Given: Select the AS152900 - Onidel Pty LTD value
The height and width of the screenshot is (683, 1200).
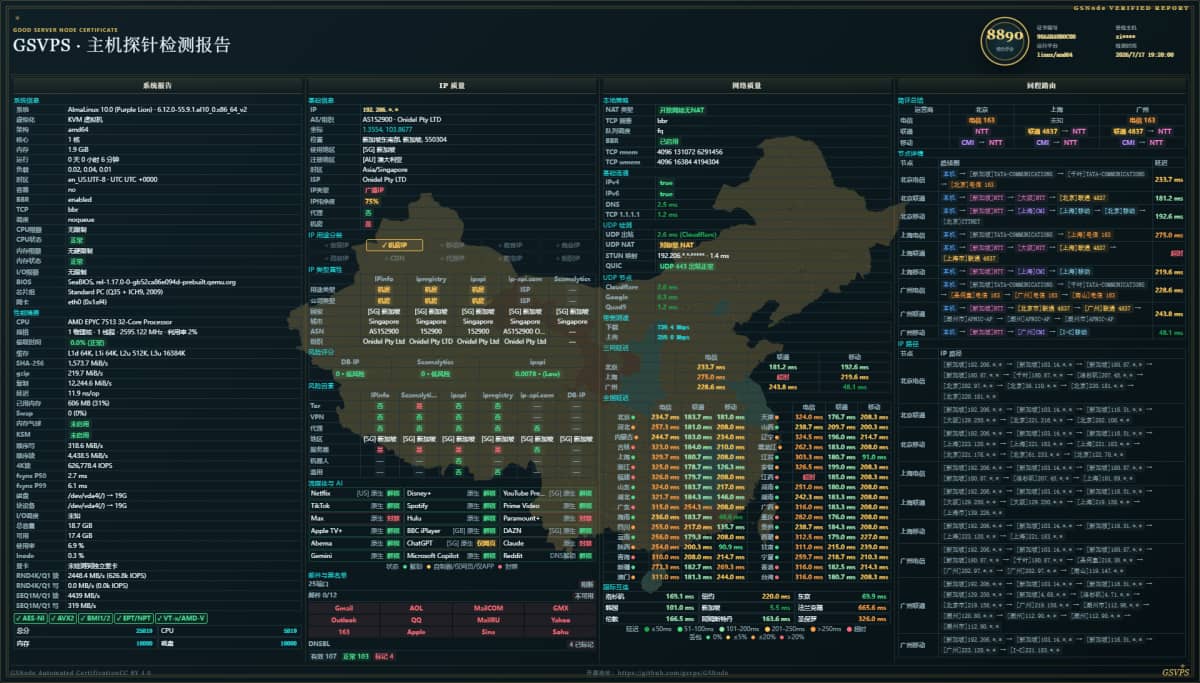Looking at the screenshot, I should click(x=402, y=118).
